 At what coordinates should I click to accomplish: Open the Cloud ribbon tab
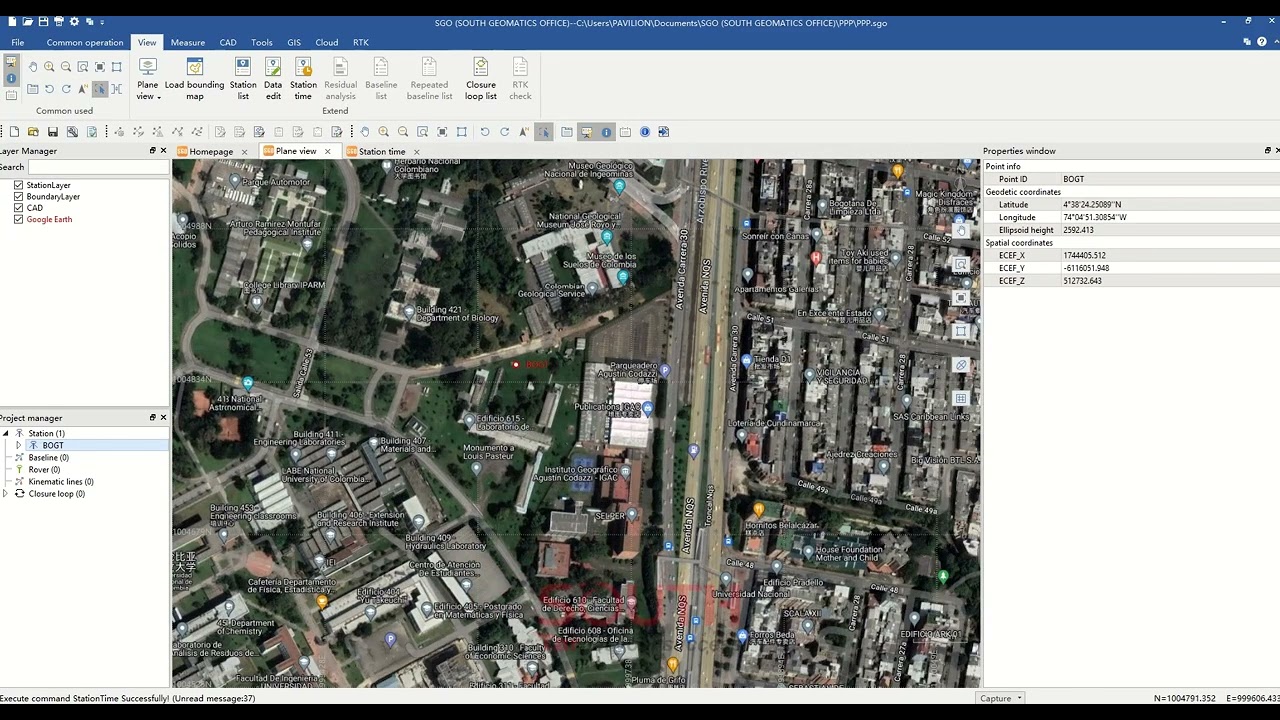point(326,42)
